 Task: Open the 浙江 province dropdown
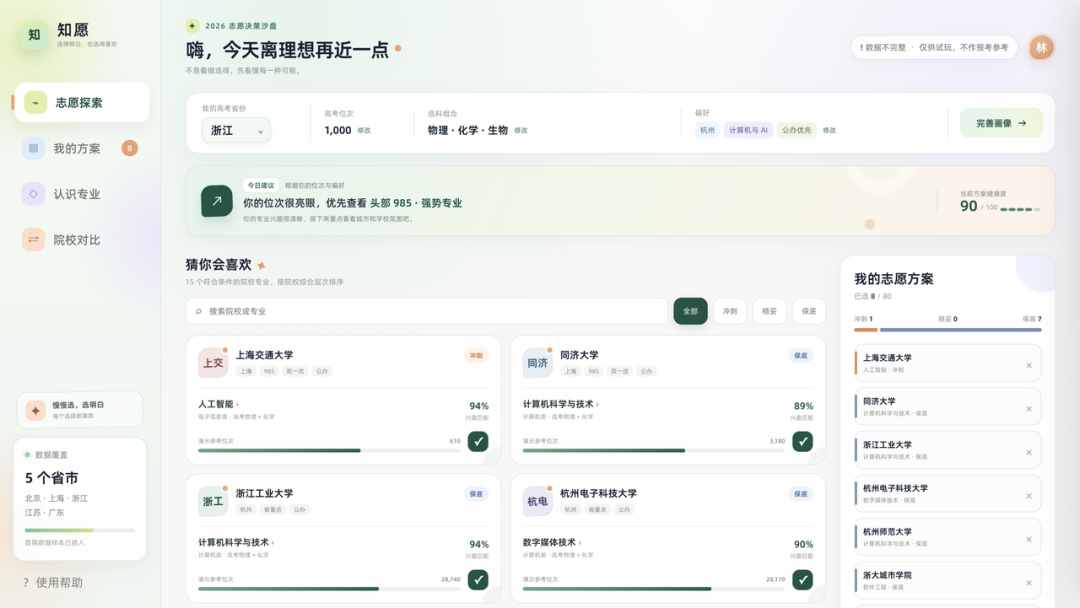click(236, 130)
